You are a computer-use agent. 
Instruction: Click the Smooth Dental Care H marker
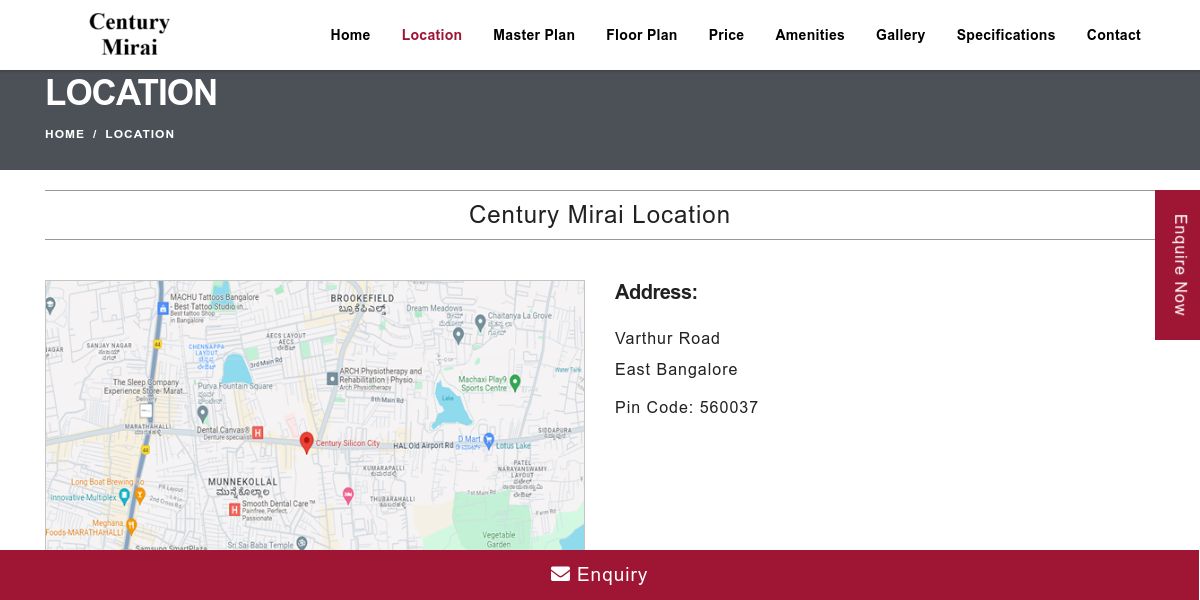click(234, 509)
